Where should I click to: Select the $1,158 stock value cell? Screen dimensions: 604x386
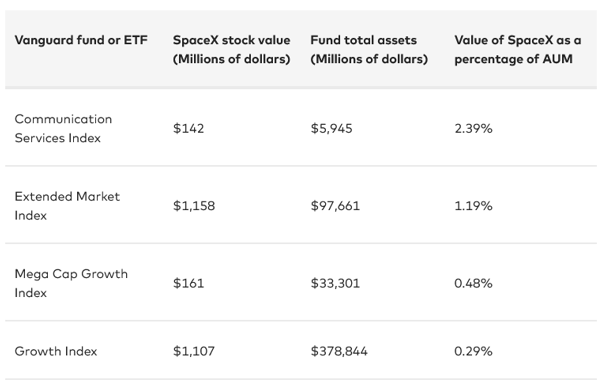coord(194,206)
